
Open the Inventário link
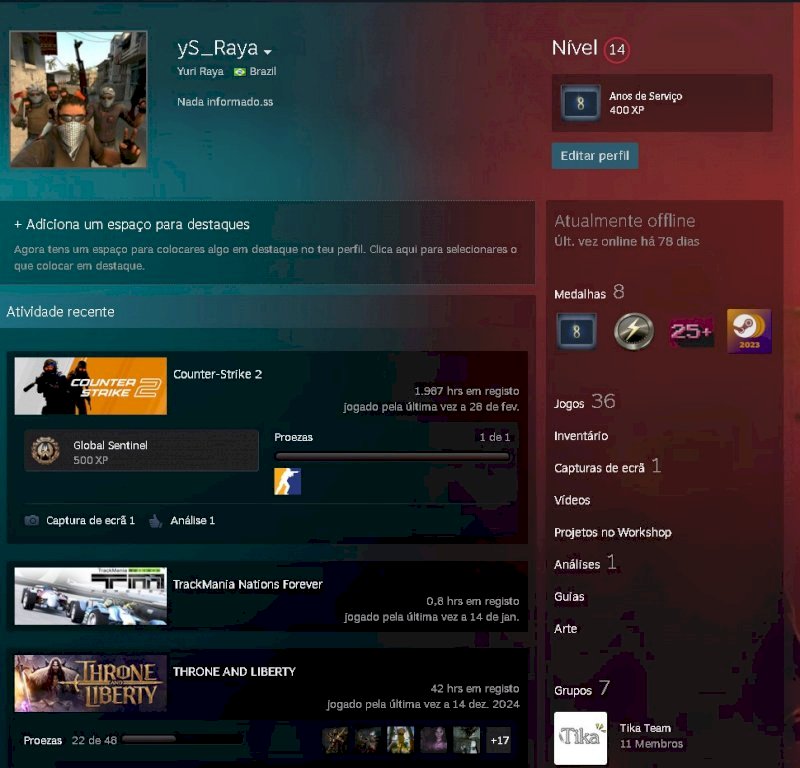(581, 436)
